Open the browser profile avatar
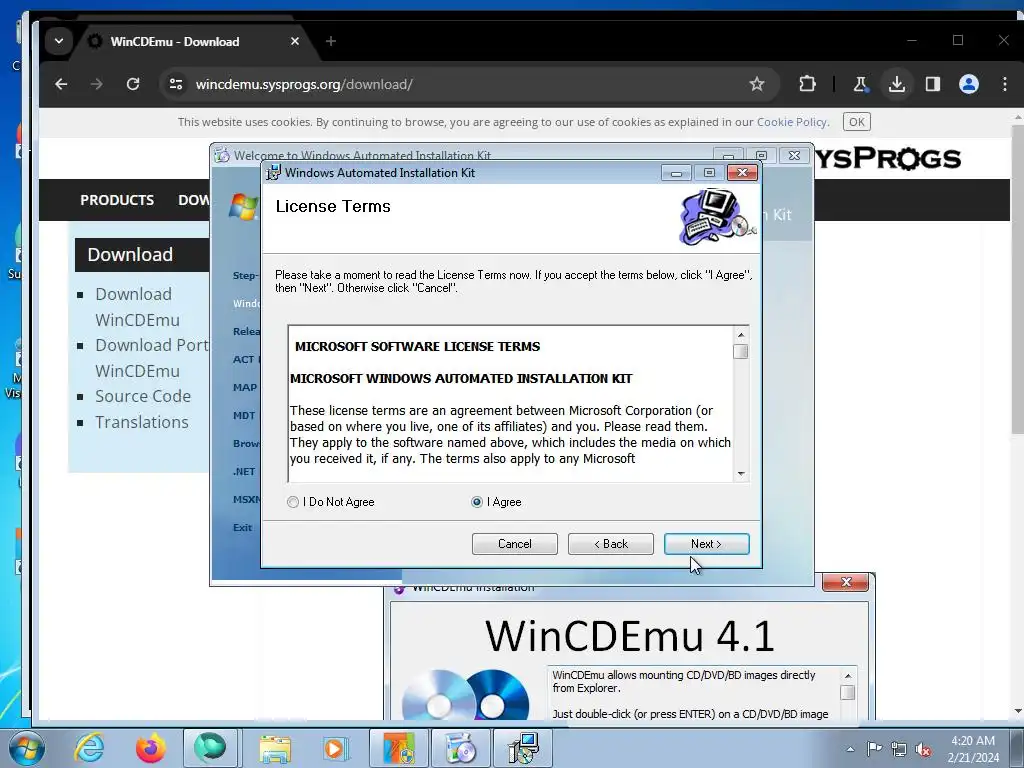The image size is (1024, 768). 968,84
